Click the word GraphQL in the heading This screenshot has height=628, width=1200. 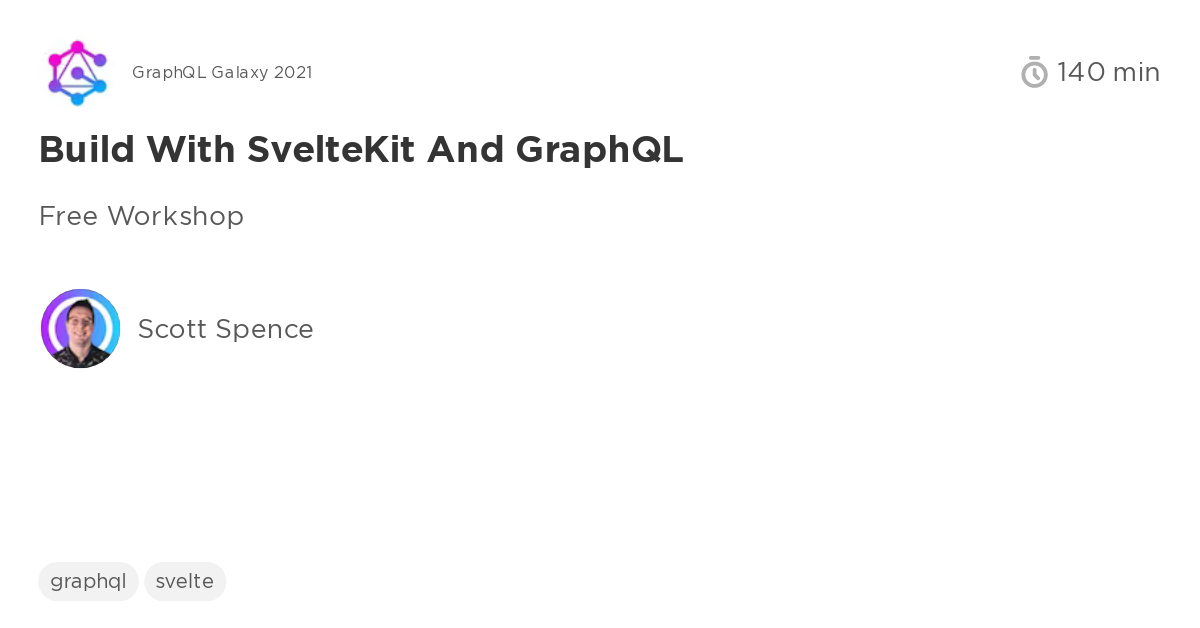[x=599, y=150]
